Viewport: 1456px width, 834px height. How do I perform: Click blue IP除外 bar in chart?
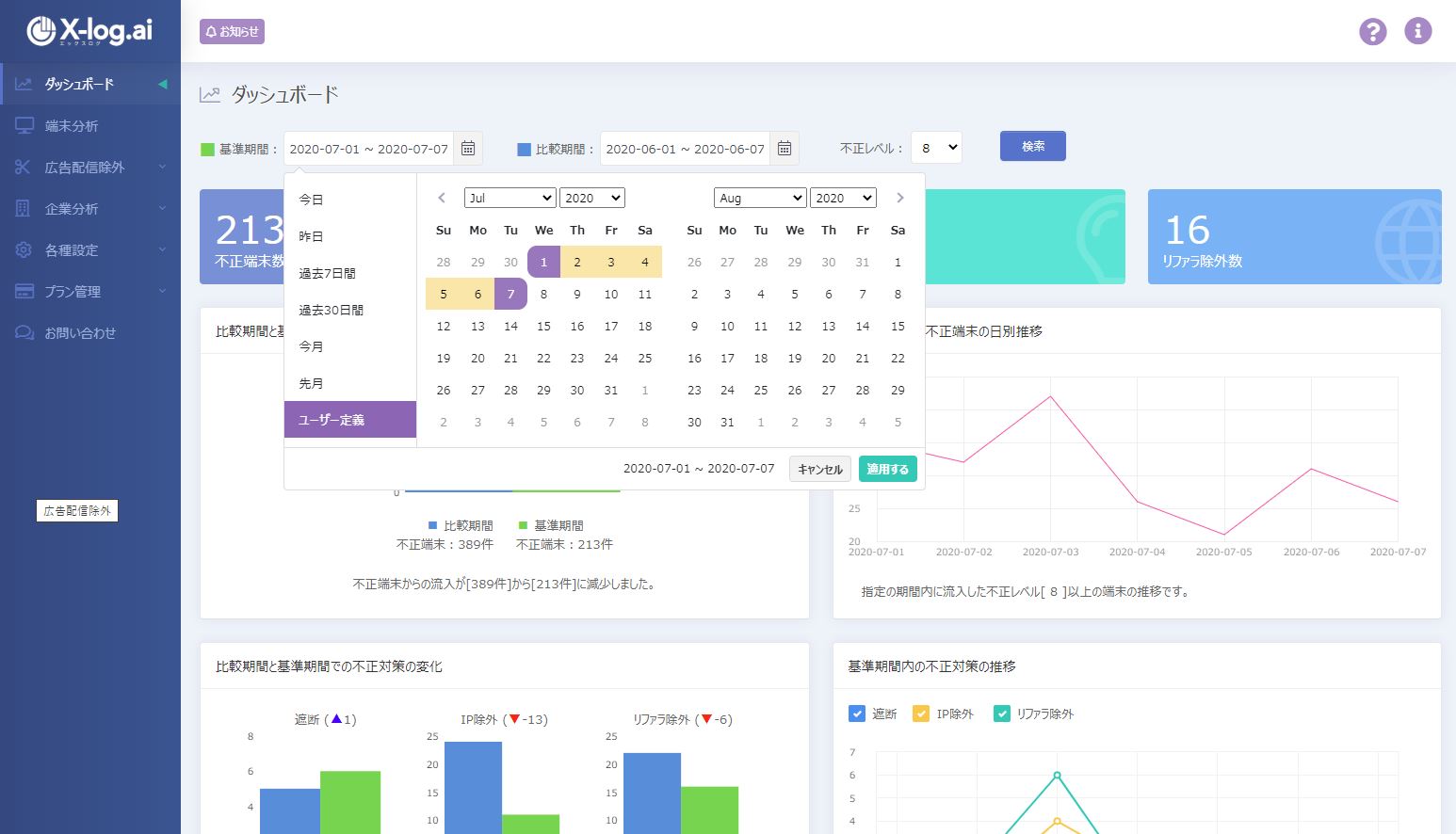473,788
